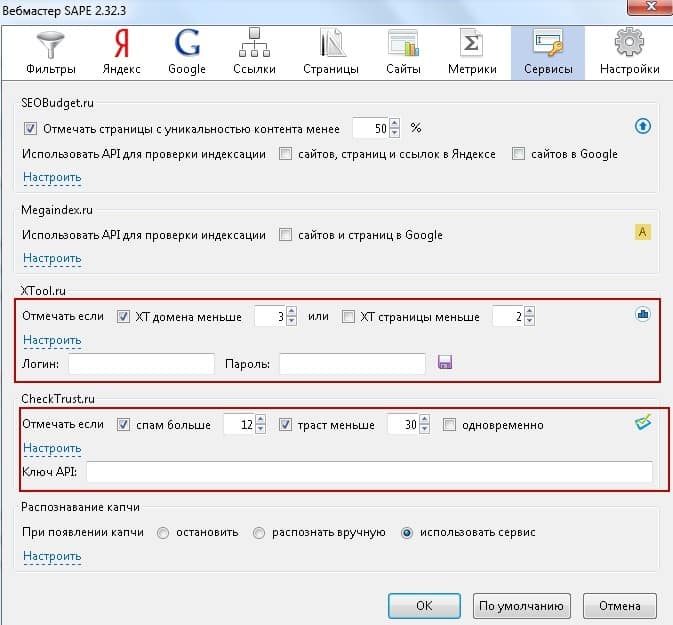Toggle XT домена меньше checkbox
The width and height of the screenshot is (673, 625).
click(123, 316)
